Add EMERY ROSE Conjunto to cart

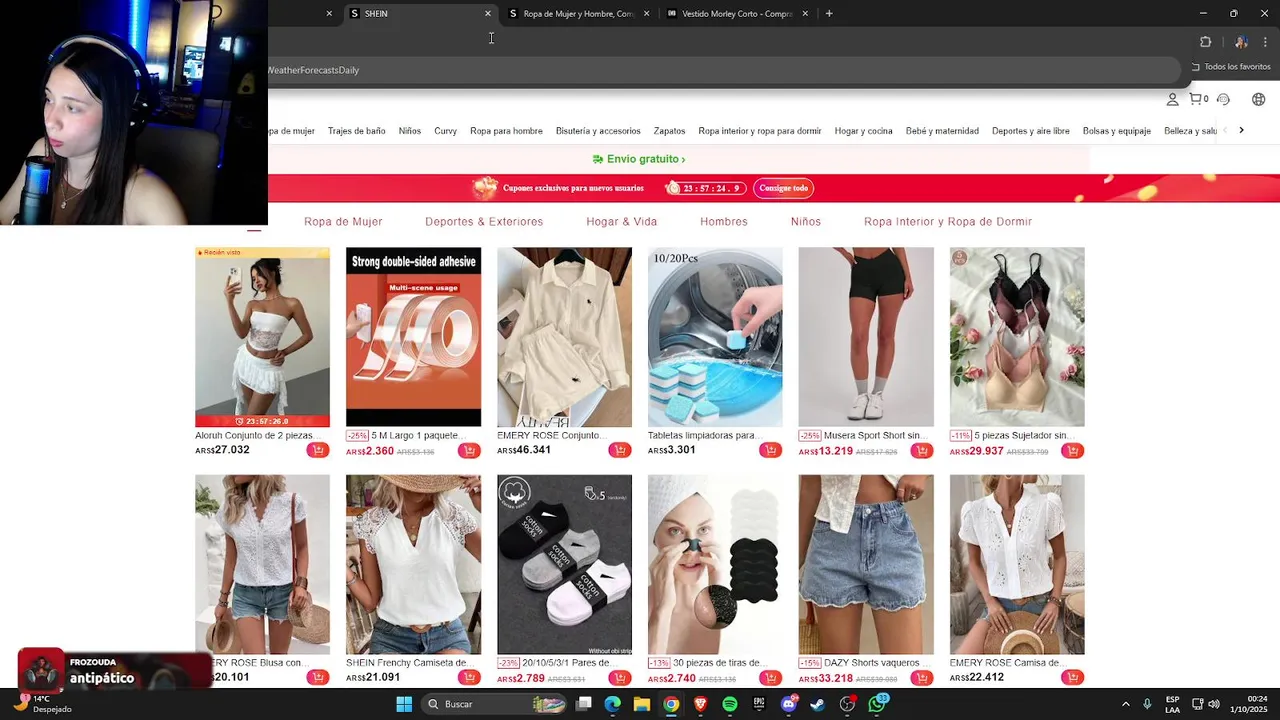click(x=620, y=451)
